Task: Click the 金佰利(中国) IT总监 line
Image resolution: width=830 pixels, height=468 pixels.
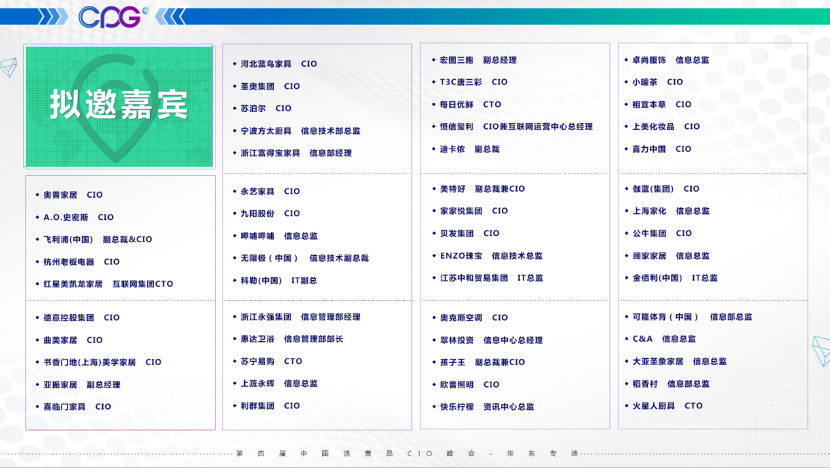Action: pos(675,278)
